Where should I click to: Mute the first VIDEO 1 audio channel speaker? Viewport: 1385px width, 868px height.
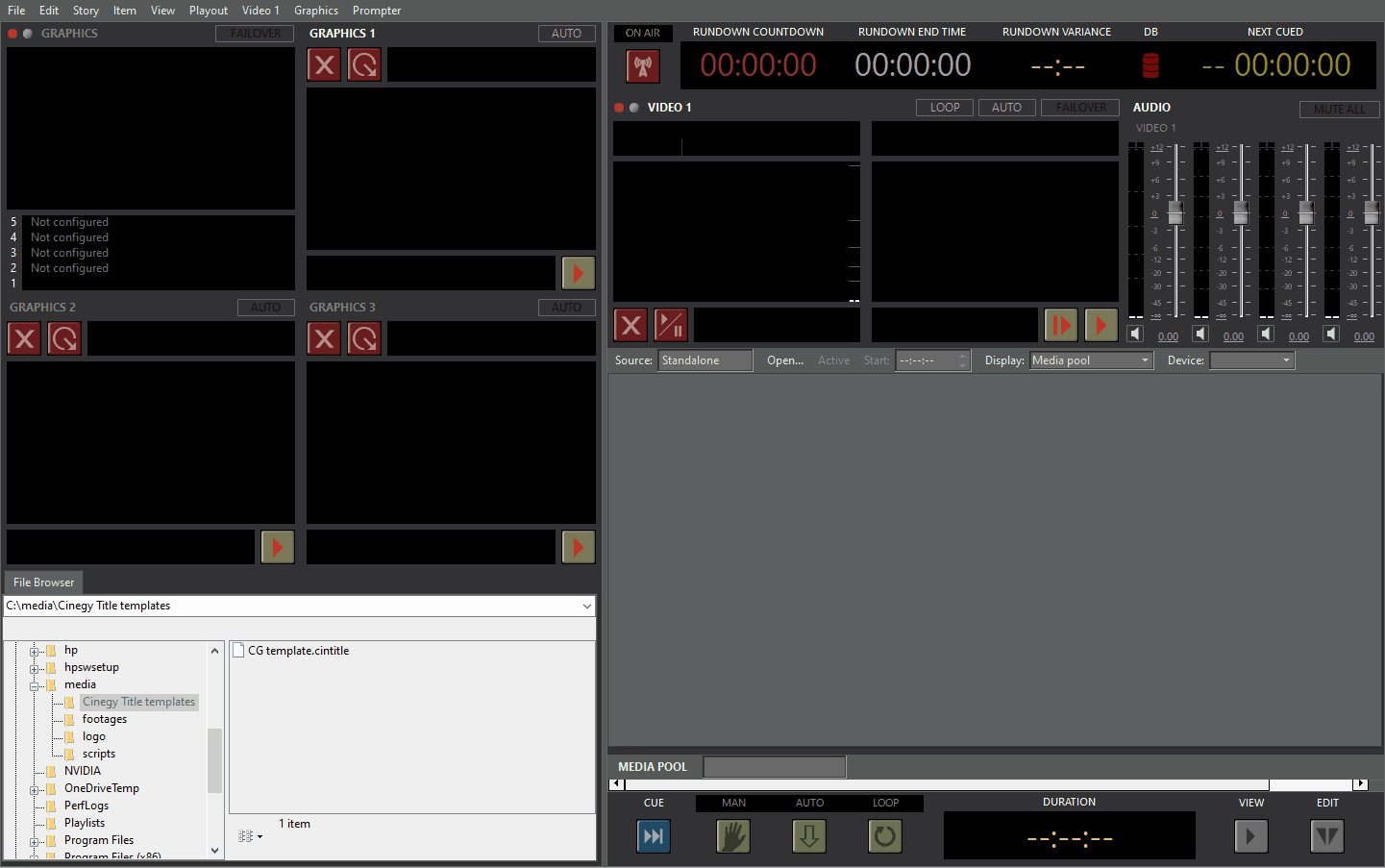click(1135, 333)
